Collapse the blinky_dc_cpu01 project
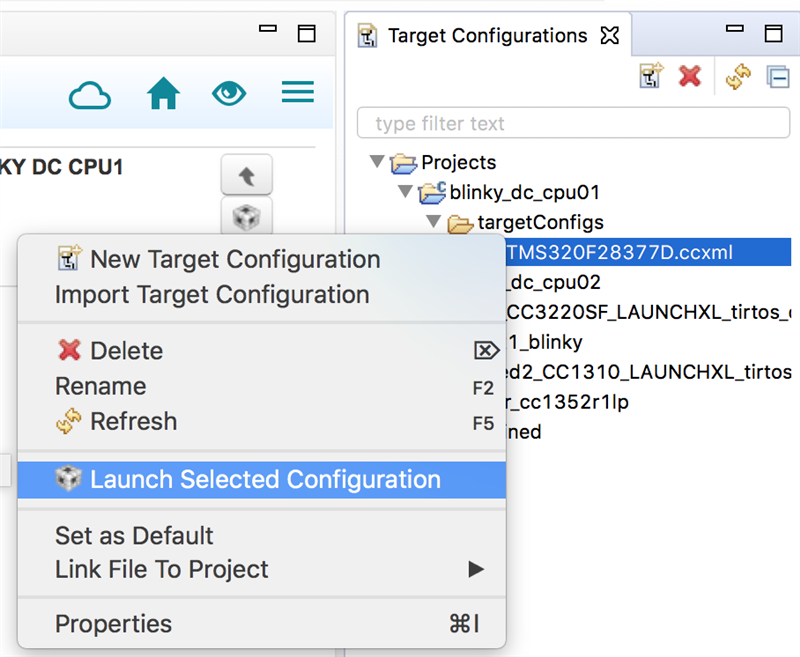 click(x=405, y=192)
